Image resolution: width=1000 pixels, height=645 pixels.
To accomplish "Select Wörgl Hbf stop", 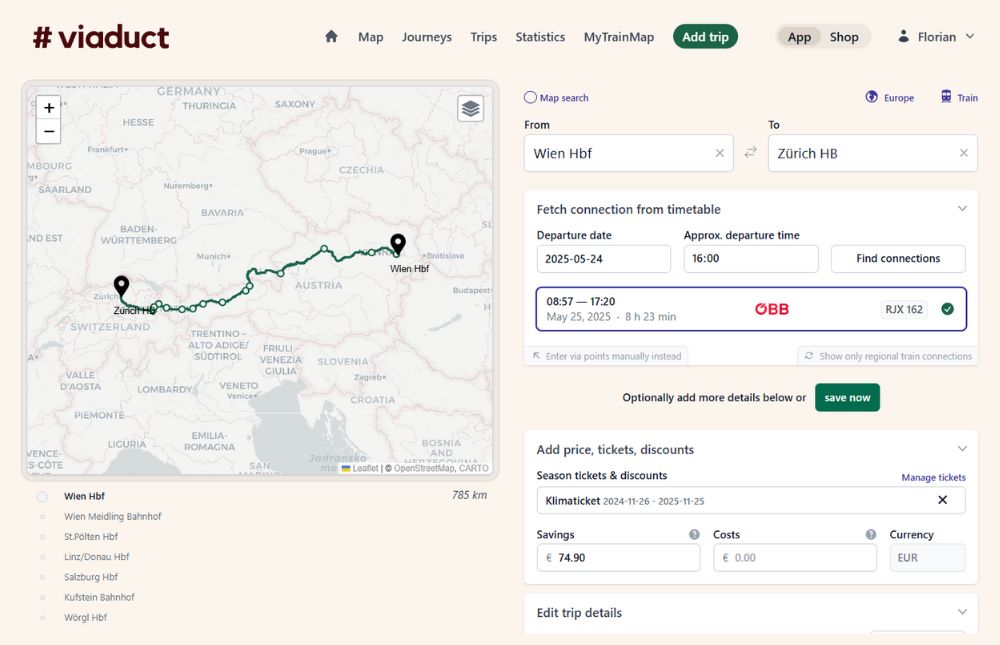I will tap(85, 618).
